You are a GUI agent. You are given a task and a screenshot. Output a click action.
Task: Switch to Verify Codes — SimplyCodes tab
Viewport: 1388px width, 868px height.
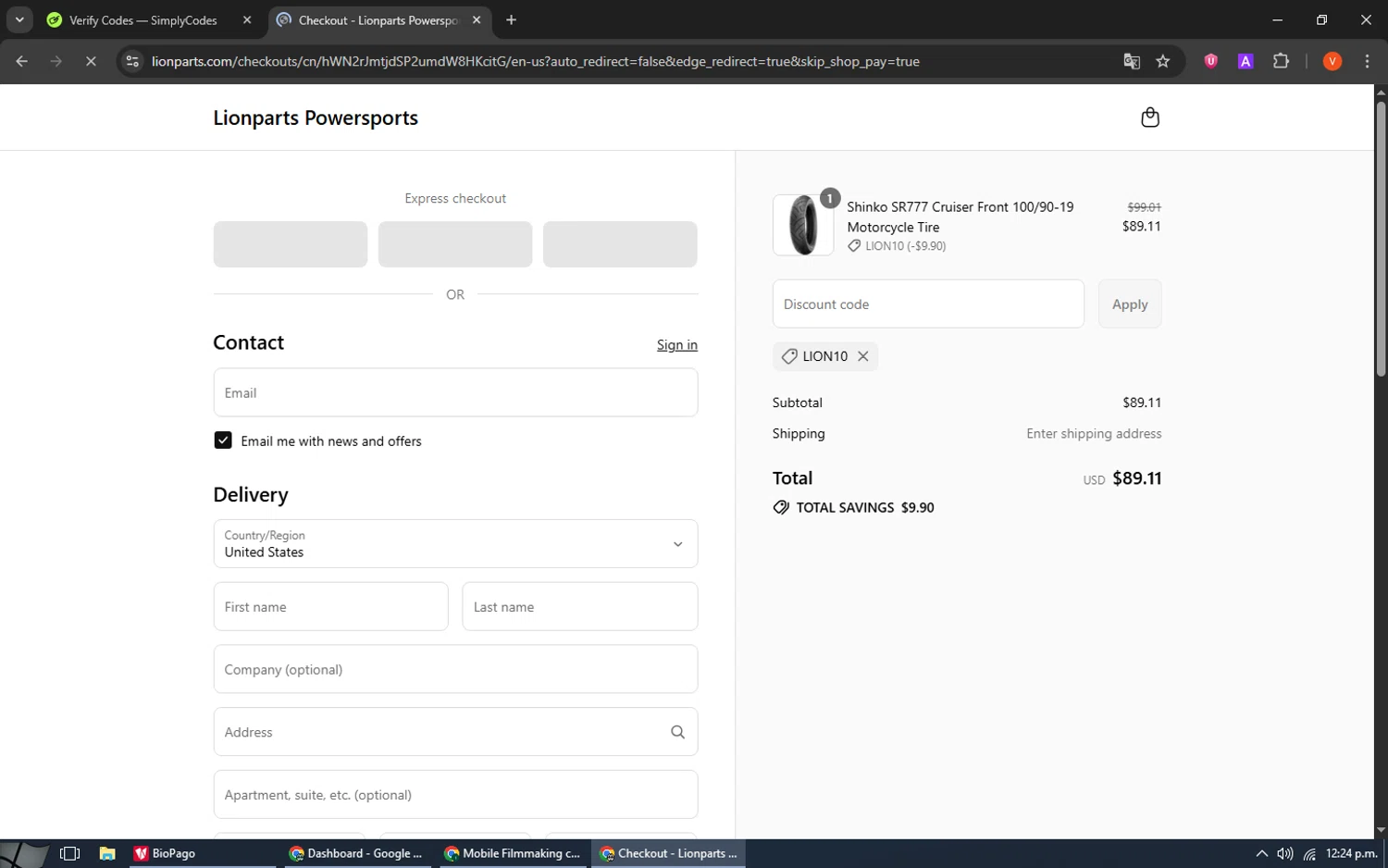(x=143, y=19)
